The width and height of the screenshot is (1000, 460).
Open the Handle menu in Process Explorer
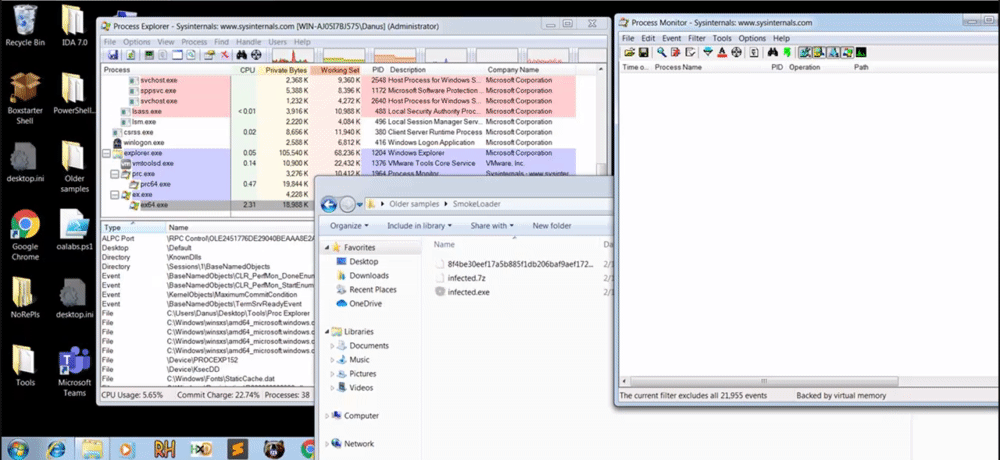point(249,42)
